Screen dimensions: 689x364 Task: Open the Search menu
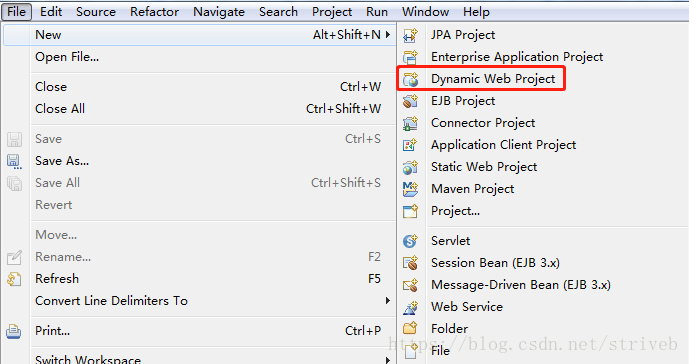pyautogui.click(x=278, y=12)
